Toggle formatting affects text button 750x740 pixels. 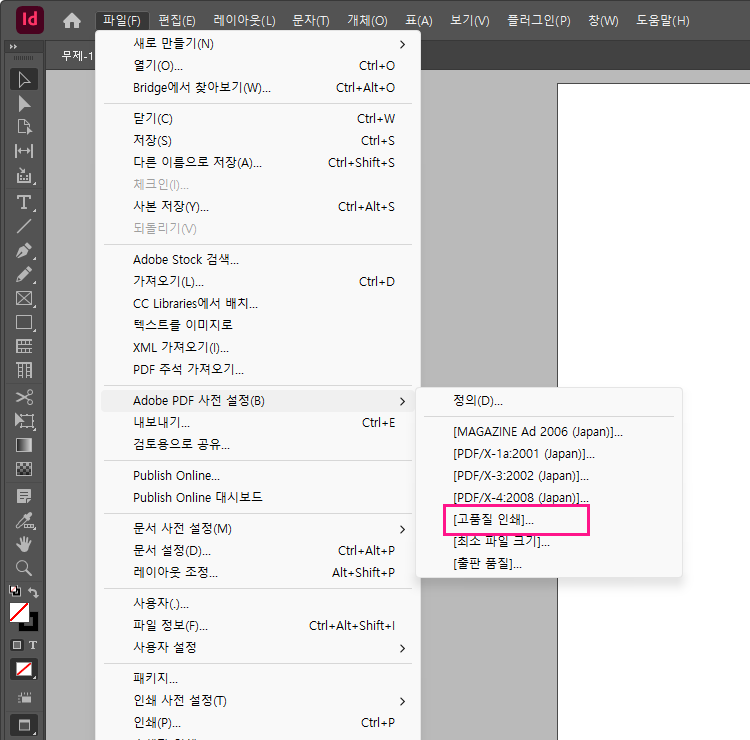coord(32,645)
